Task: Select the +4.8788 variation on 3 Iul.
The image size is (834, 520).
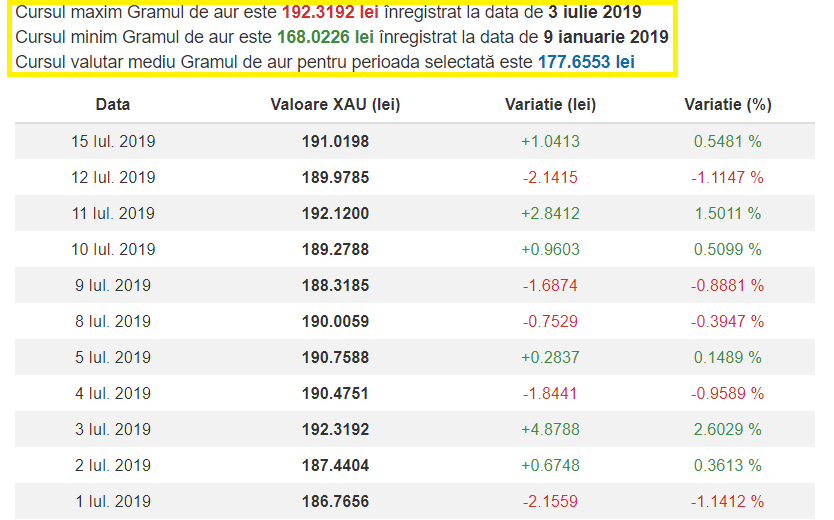Action: coord(550,429)
